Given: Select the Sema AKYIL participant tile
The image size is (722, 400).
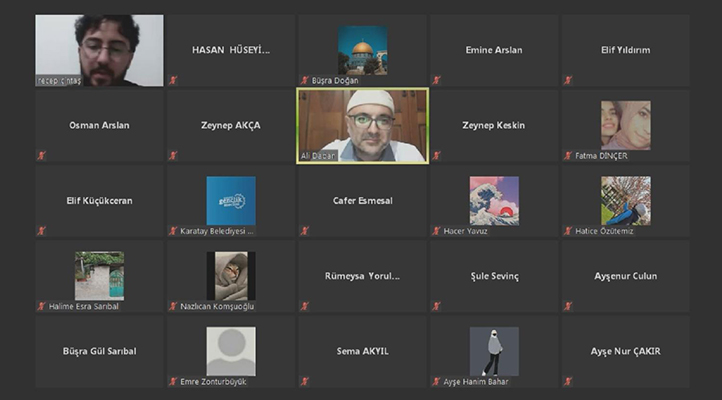Looking at the screenshot, I should click(x=362, y=351).
